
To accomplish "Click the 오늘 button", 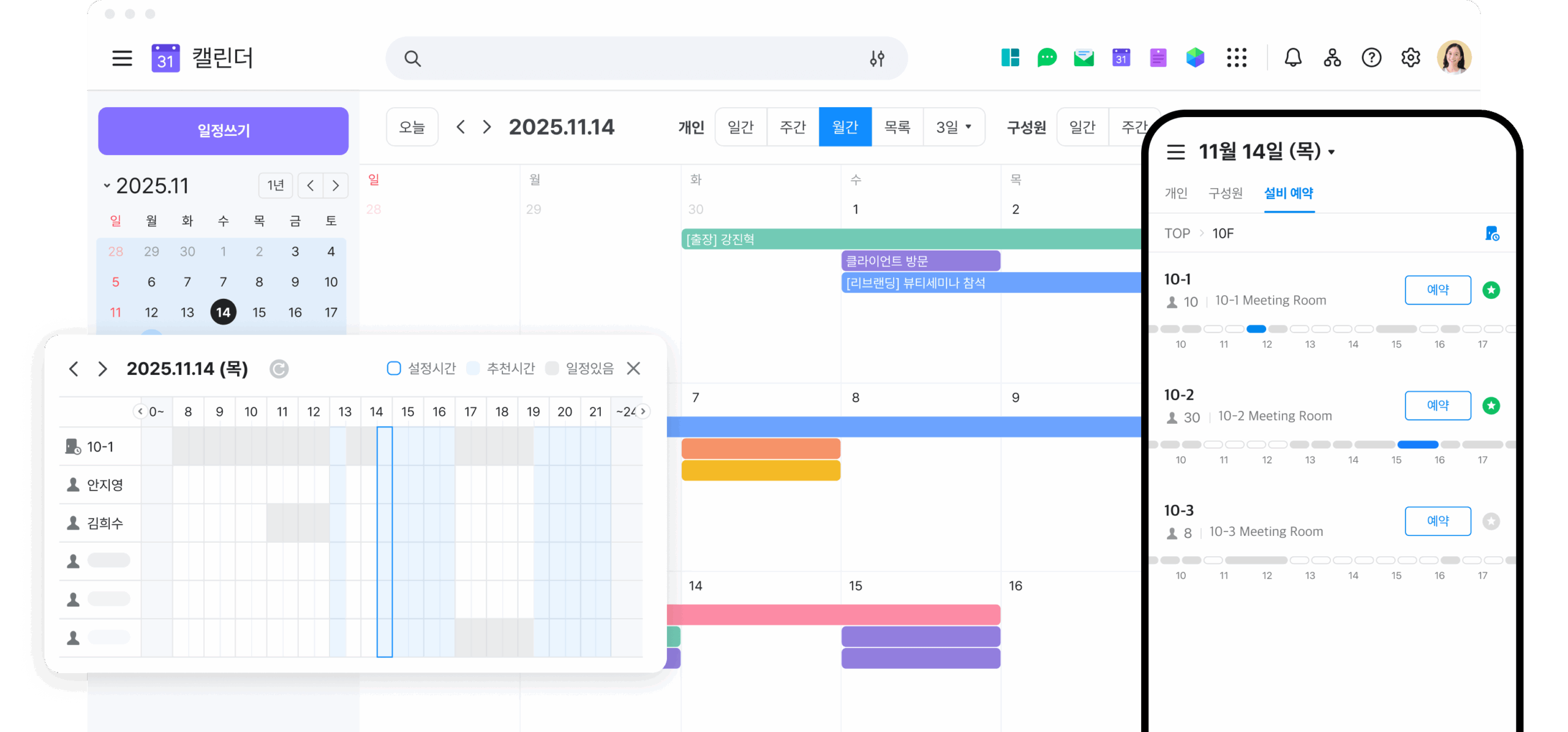I will [x=412, y=127].
